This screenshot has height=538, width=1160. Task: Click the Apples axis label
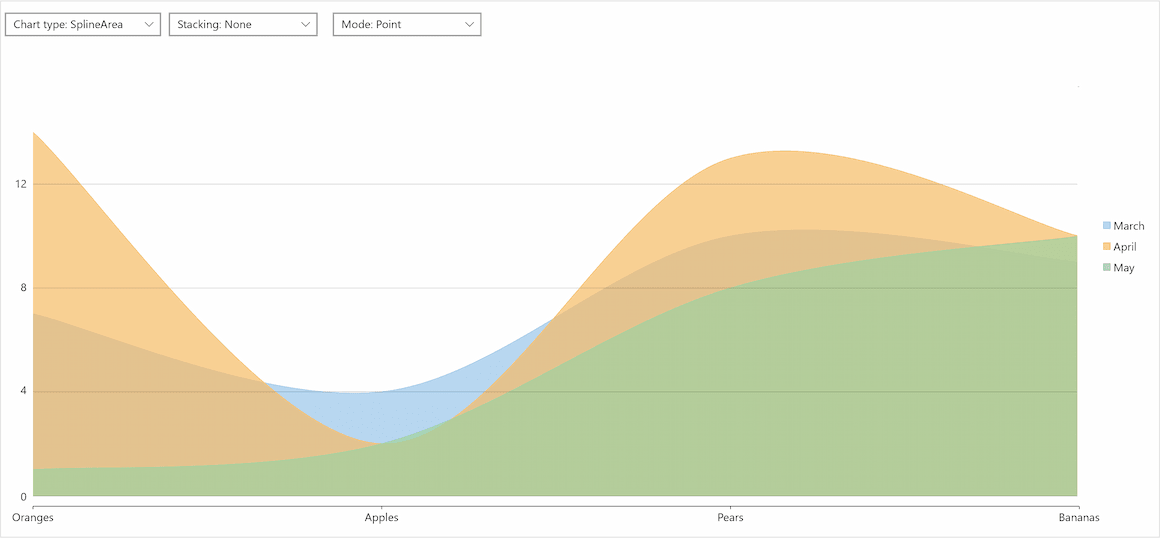pos(382,517)
